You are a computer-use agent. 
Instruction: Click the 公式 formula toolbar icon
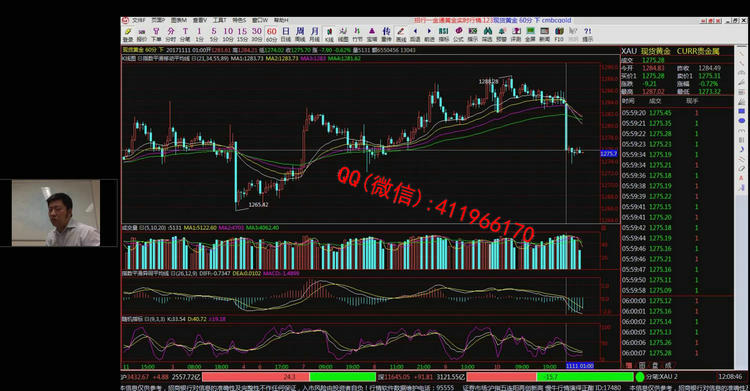click(458, 34)
